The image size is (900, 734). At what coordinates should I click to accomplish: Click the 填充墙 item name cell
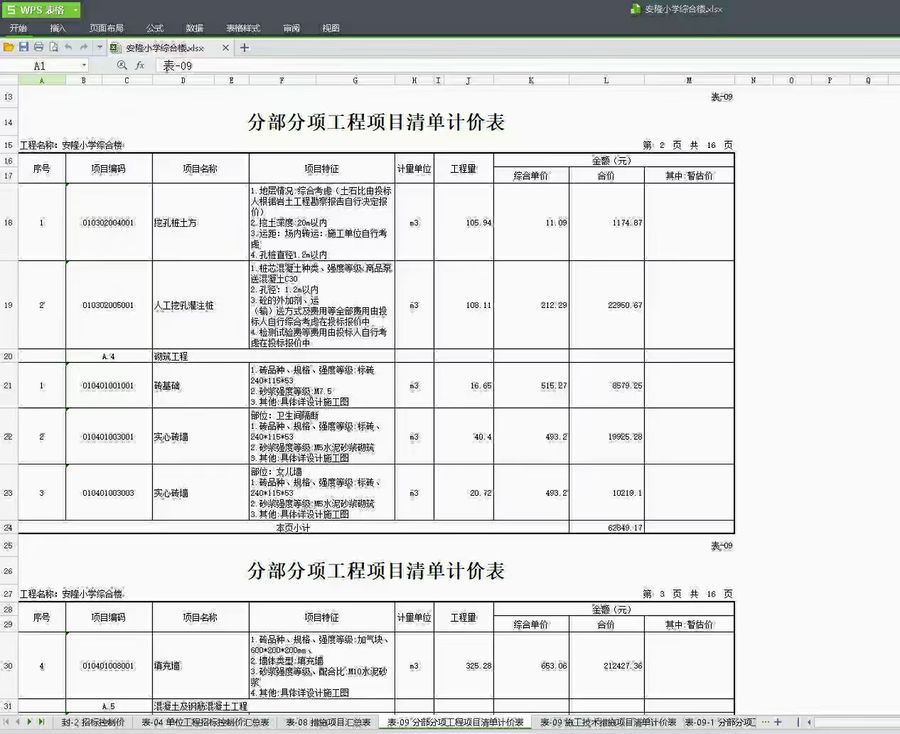point(200,666)
